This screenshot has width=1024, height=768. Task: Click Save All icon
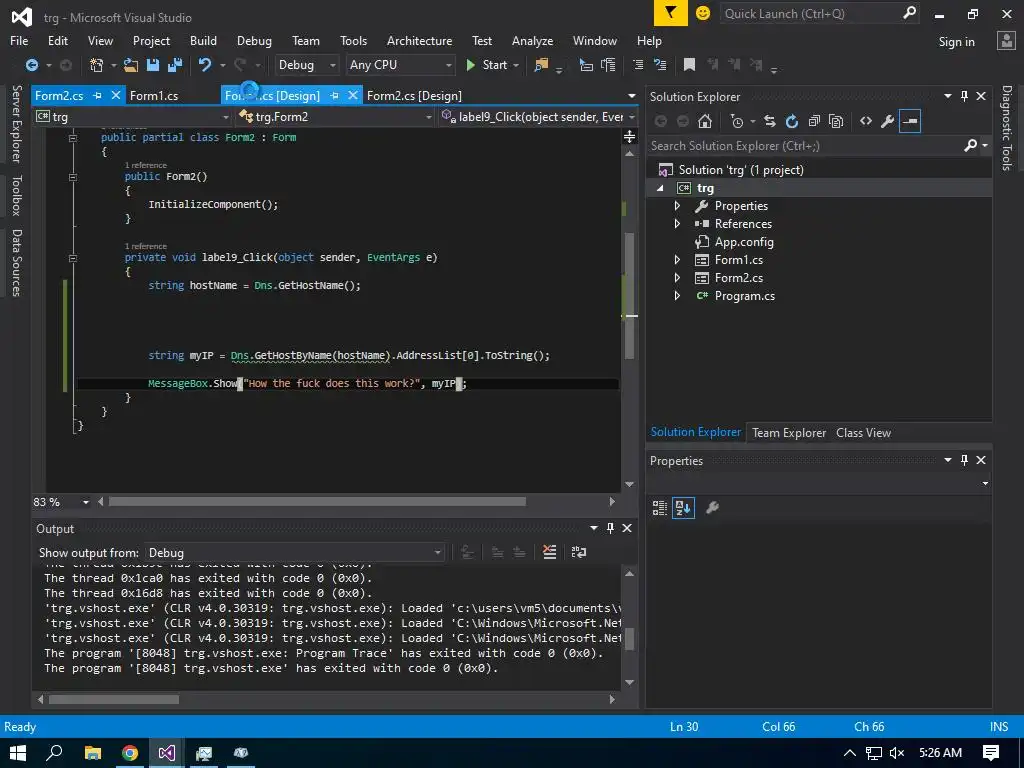174,65
